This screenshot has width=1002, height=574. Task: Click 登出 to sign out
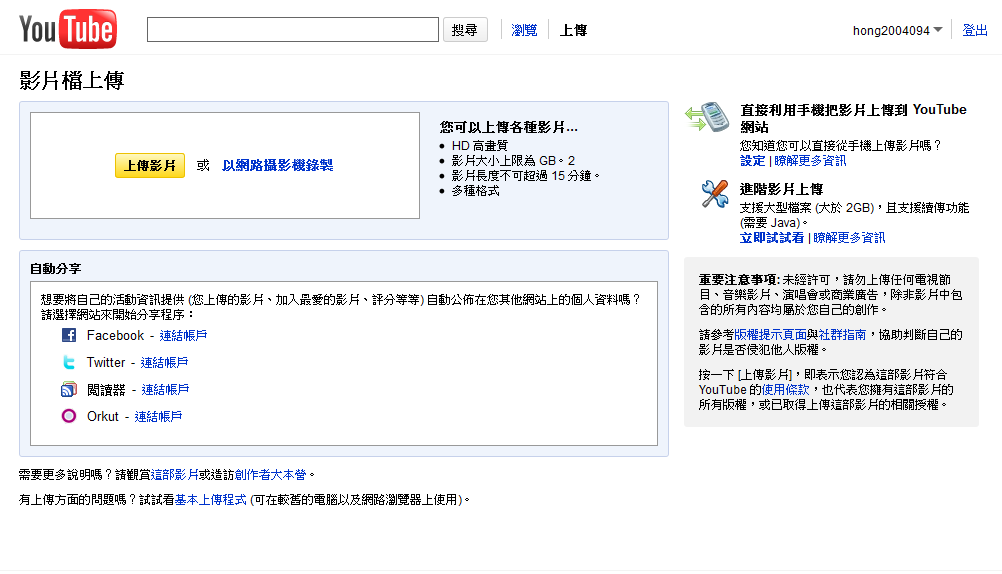pyautogui.click(x=975, y=30)
